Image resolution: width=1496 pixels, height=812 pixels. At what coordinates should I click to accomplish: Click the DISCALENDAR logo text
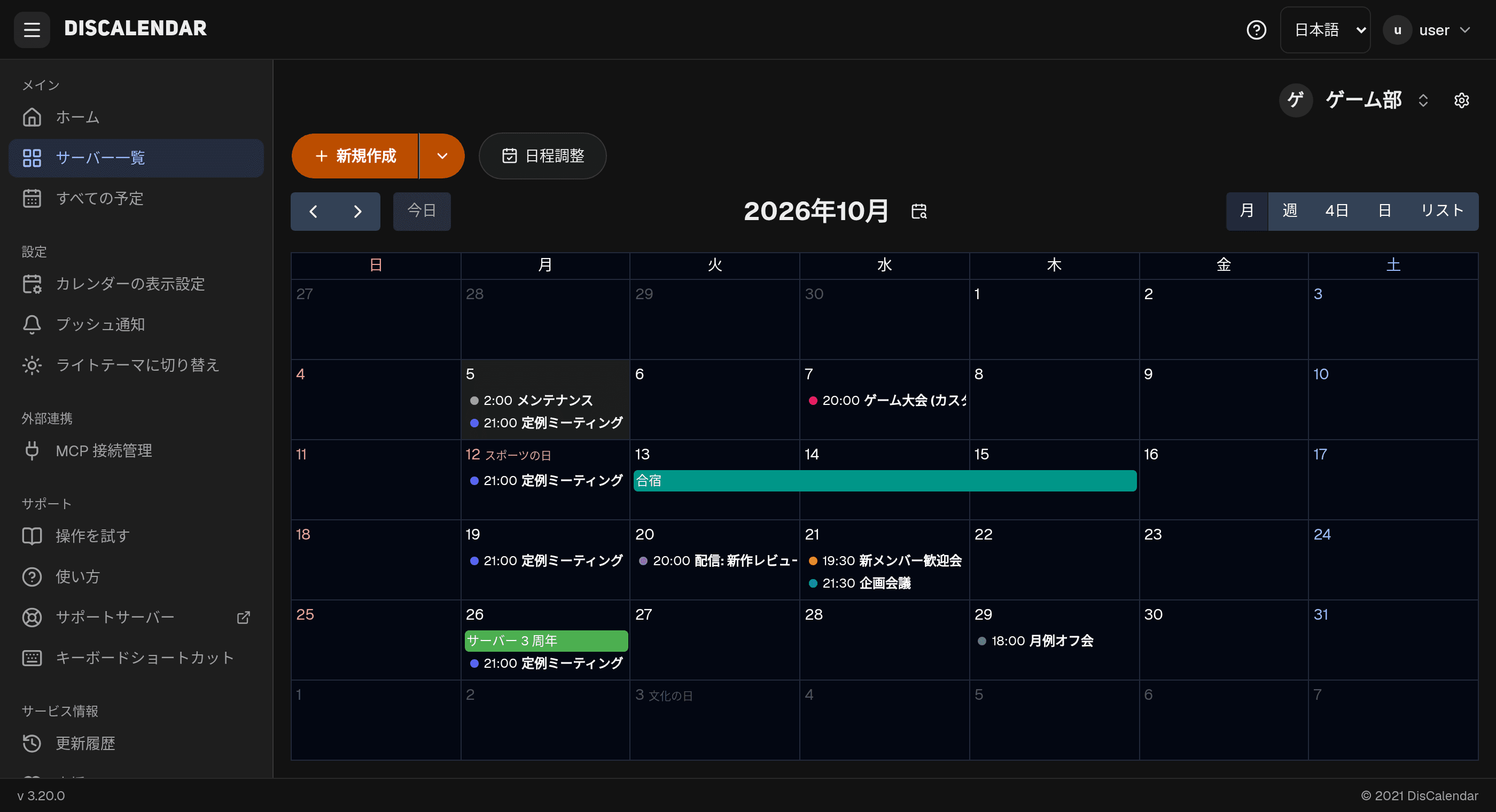tap(135, 28)
